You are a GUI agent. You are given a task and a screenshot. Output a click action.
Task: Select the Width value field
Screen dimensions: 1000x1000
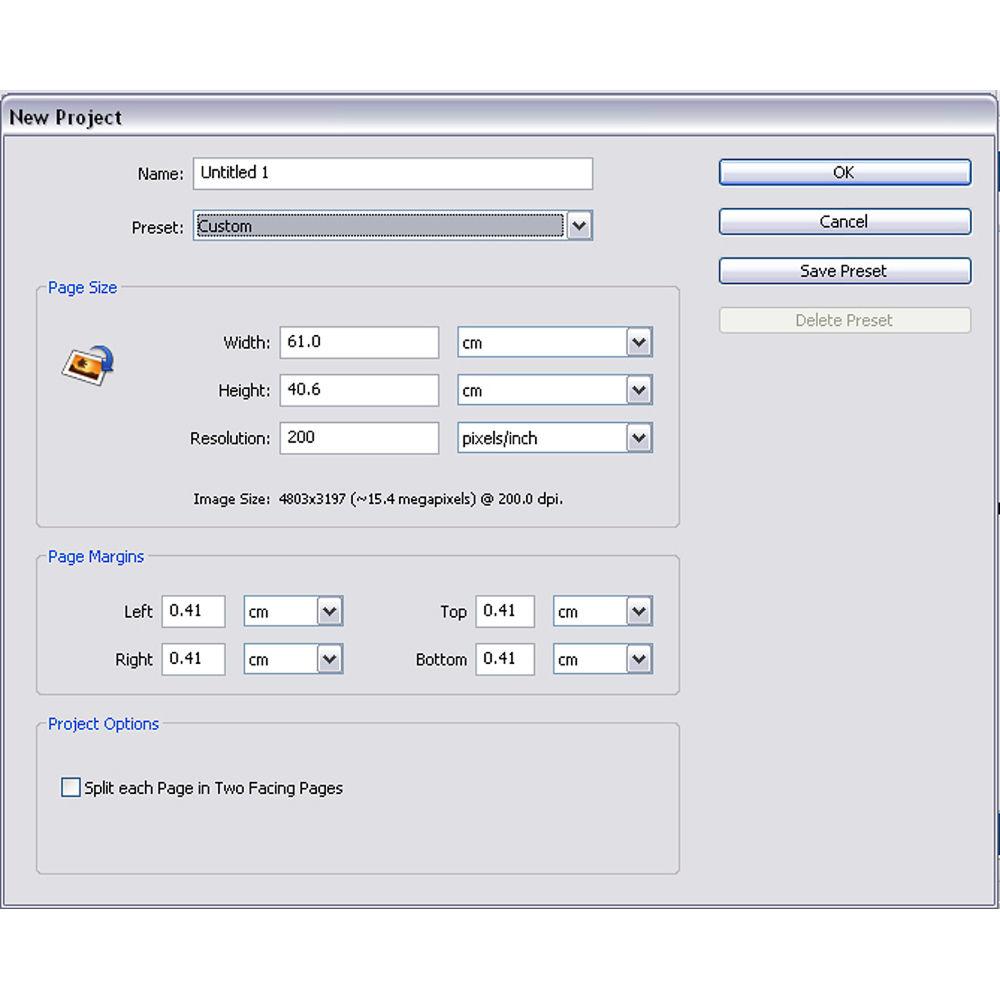tap(358, 342)
